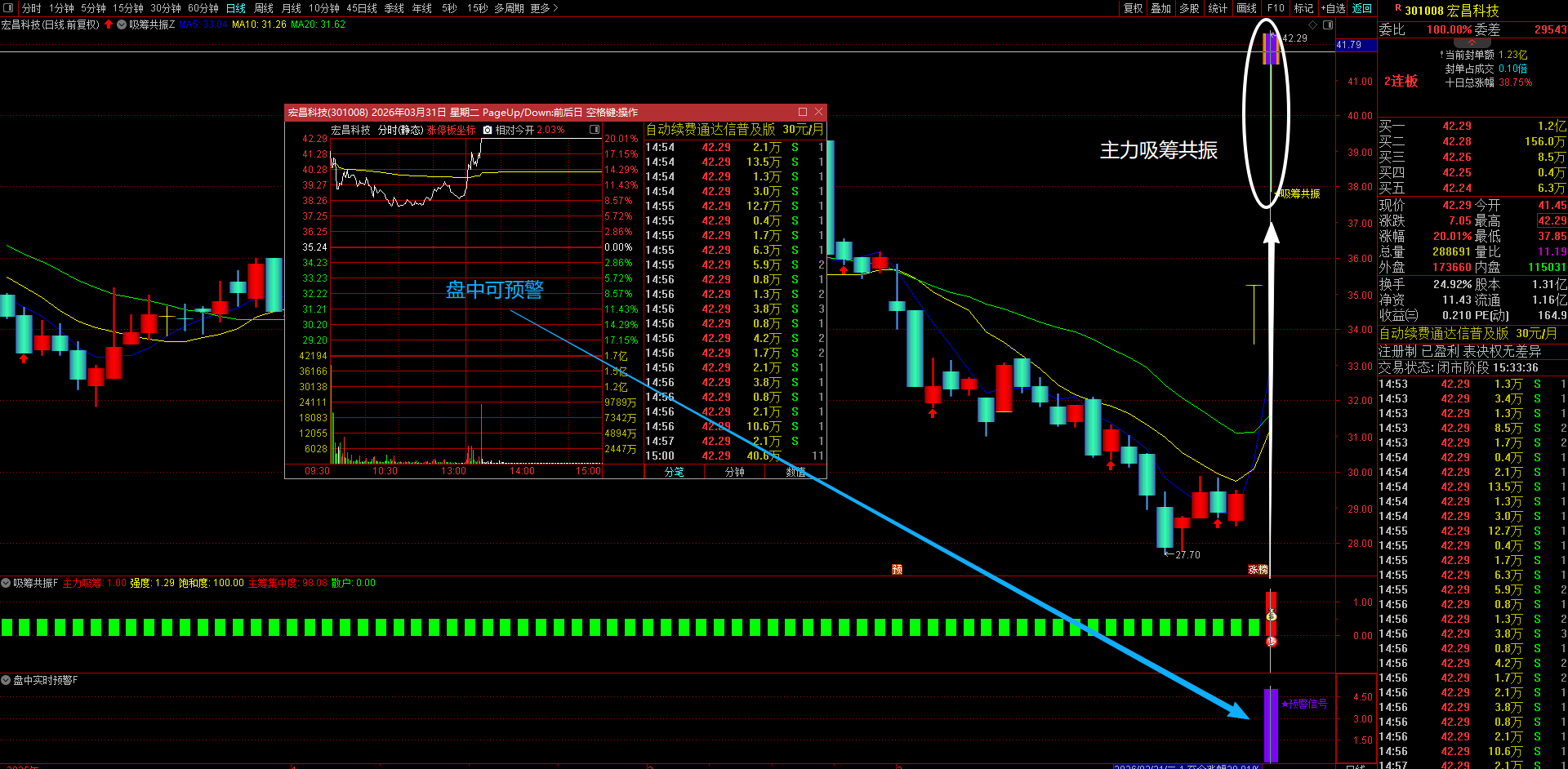Viewport: 1568px width, 769px height.
Task: Toggle right info panel icon on chart
Action: tap(1328, 24)
